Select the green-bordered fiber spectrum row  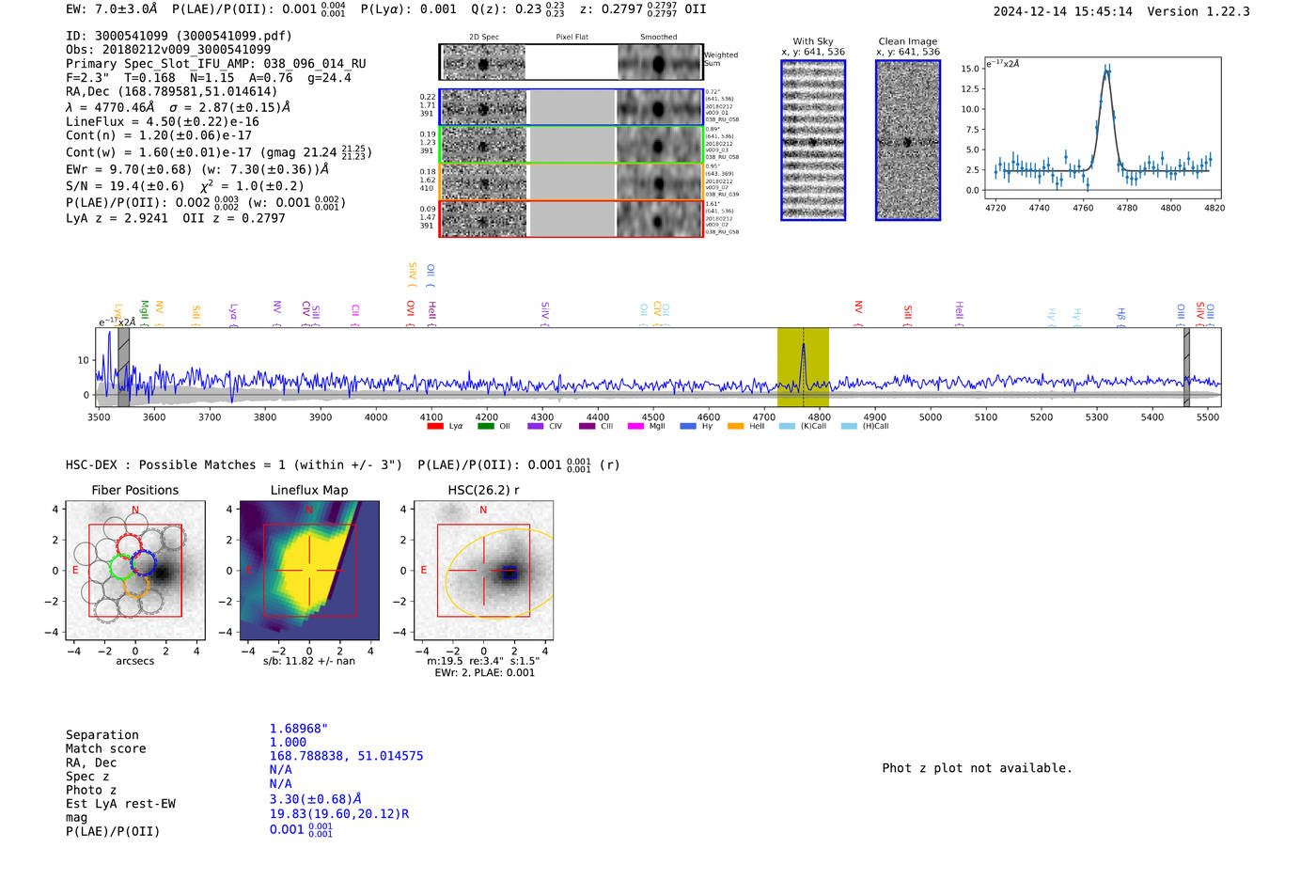[x=571, y=145]
